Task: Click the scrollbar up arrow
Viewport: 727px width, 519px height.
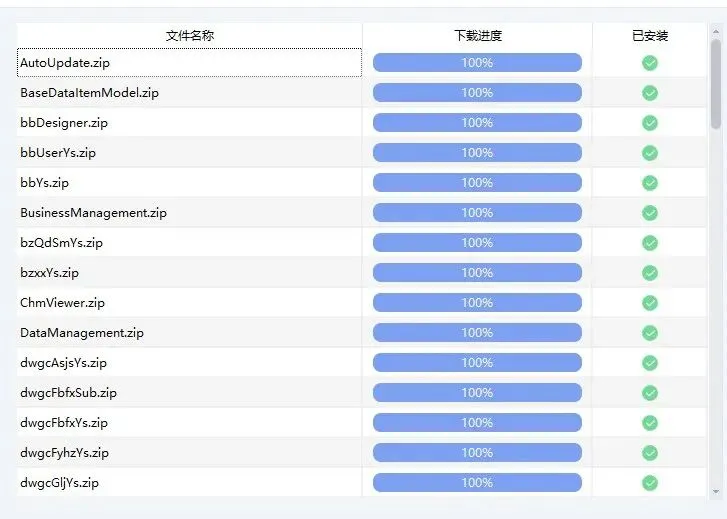Action: coord(716,31)
